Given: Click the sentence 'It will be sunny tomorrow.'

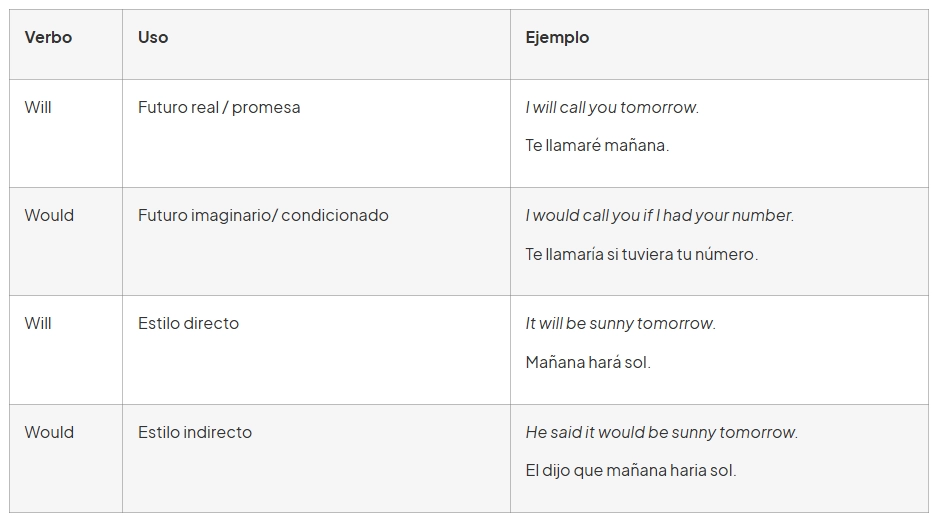Looking at the screenshot, I should coord(620,323).
